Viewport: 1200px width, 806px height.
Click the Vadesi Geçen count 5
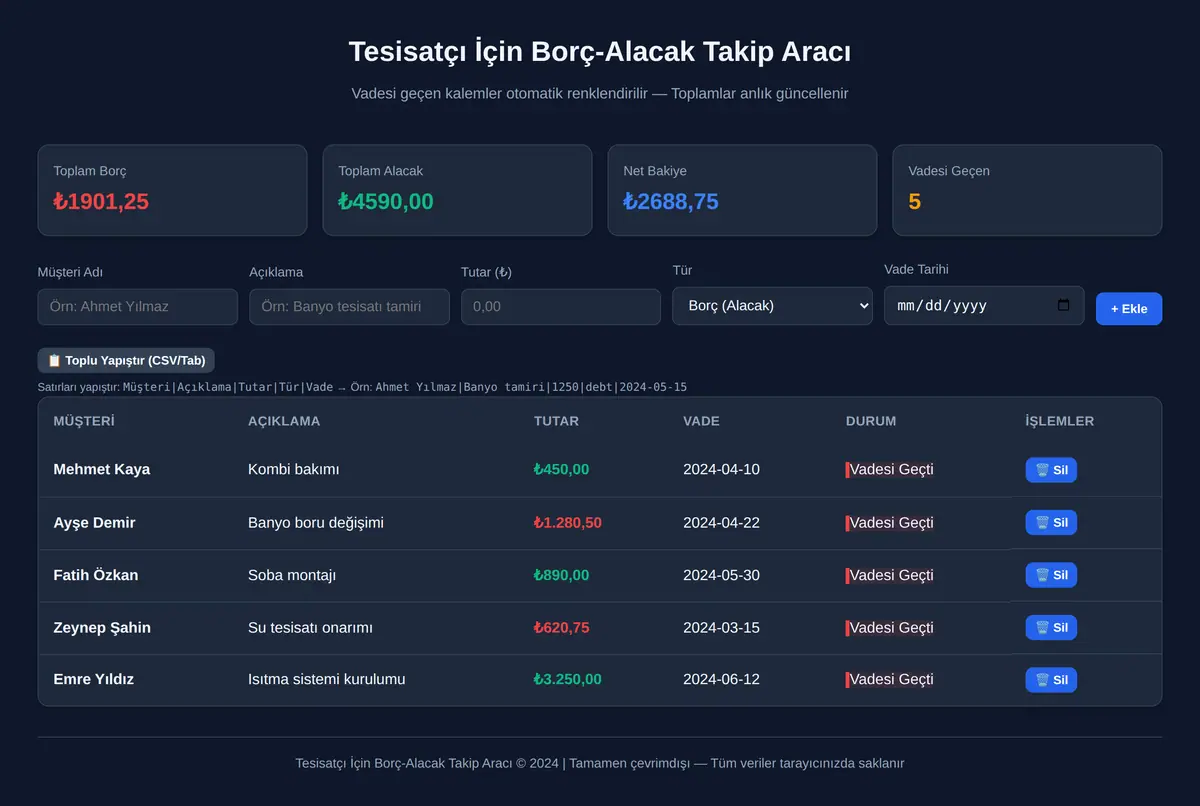[915, 202]
